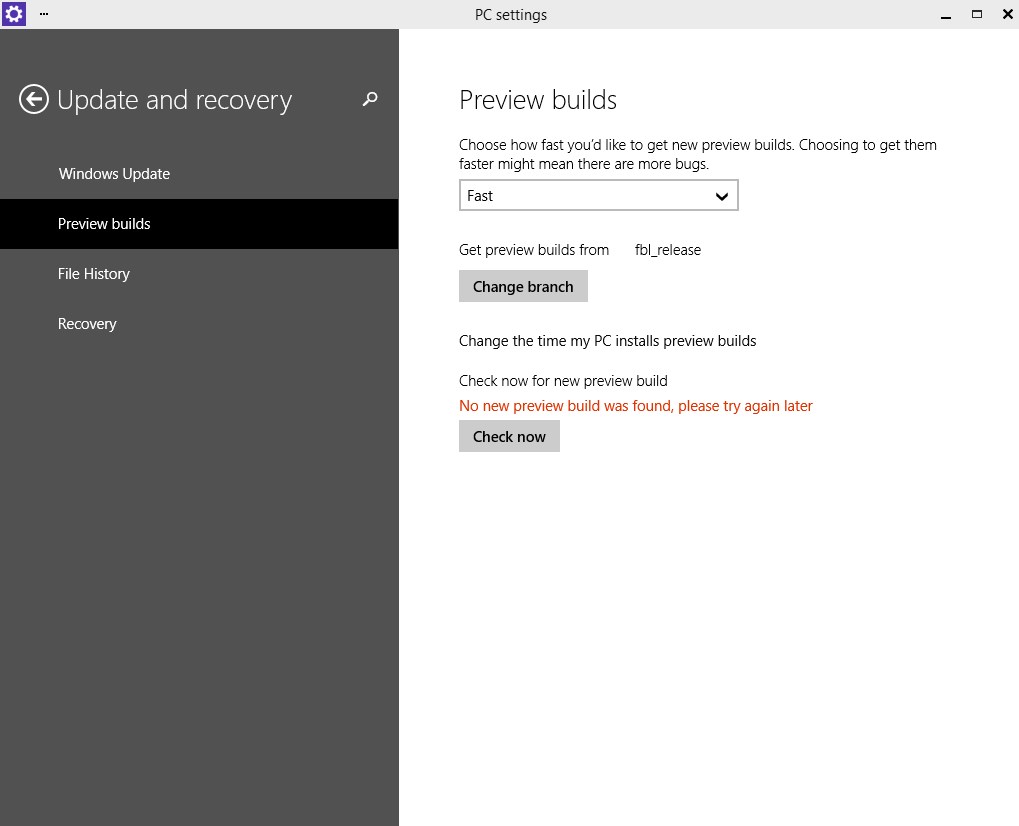Go to Windows Update section
Viewport: 1019px width, 826px height.
click(x=199, y=174)
